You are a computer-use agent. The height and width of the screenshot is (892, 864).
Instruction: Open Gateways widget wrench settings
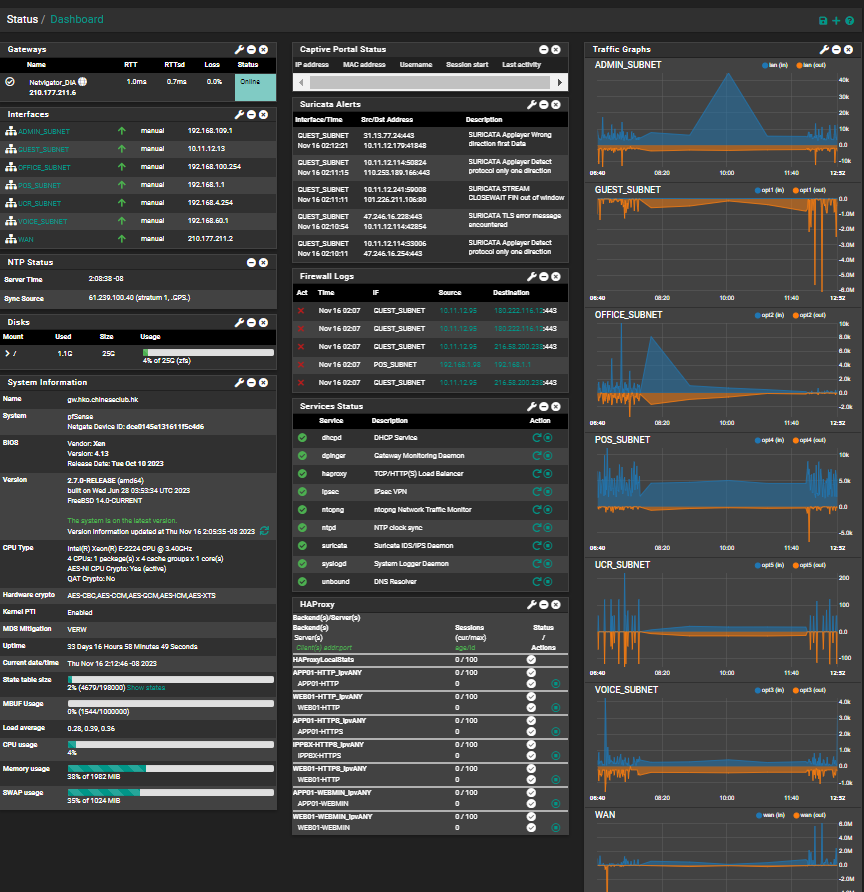point(239,49)
